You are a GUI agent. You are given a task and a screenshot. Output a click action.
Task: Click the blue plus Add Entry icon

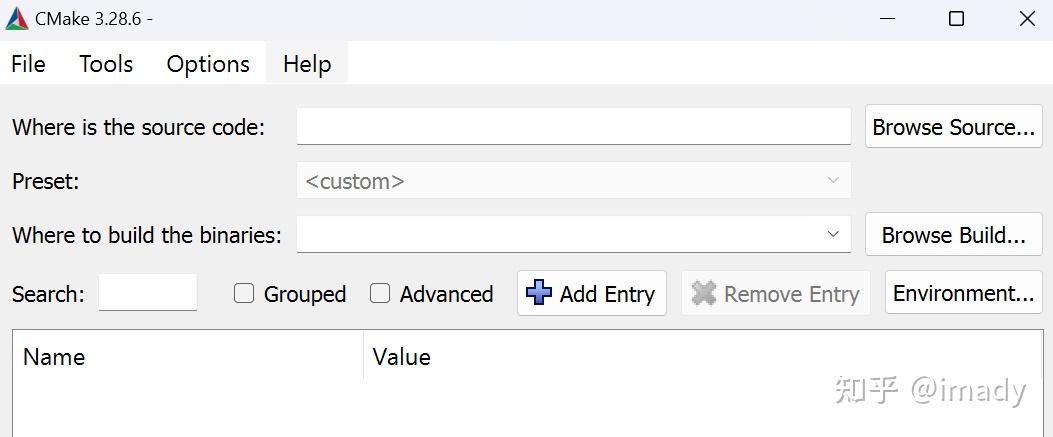[x=538, y=292]
